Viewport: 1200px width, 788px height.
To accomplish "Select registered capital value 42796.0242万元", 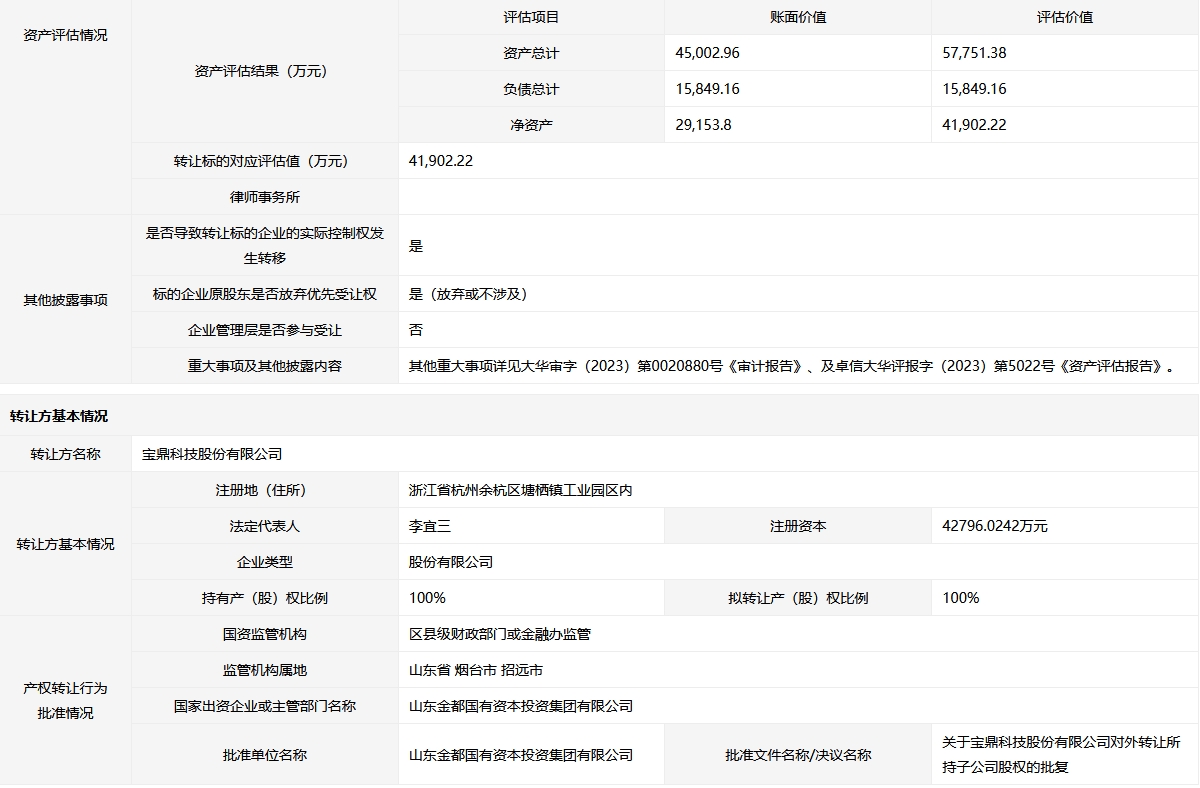I will 995,526.
